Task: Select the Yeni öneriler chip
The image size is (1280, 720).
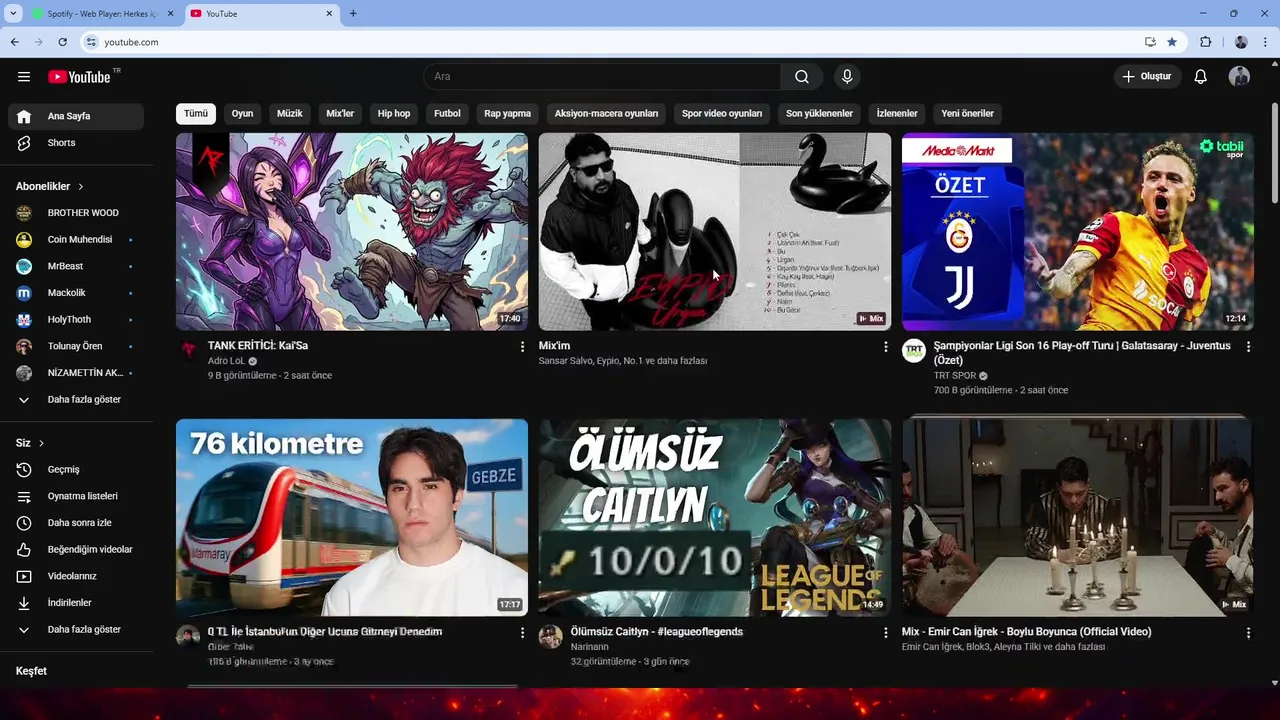Action: point(968,114)
